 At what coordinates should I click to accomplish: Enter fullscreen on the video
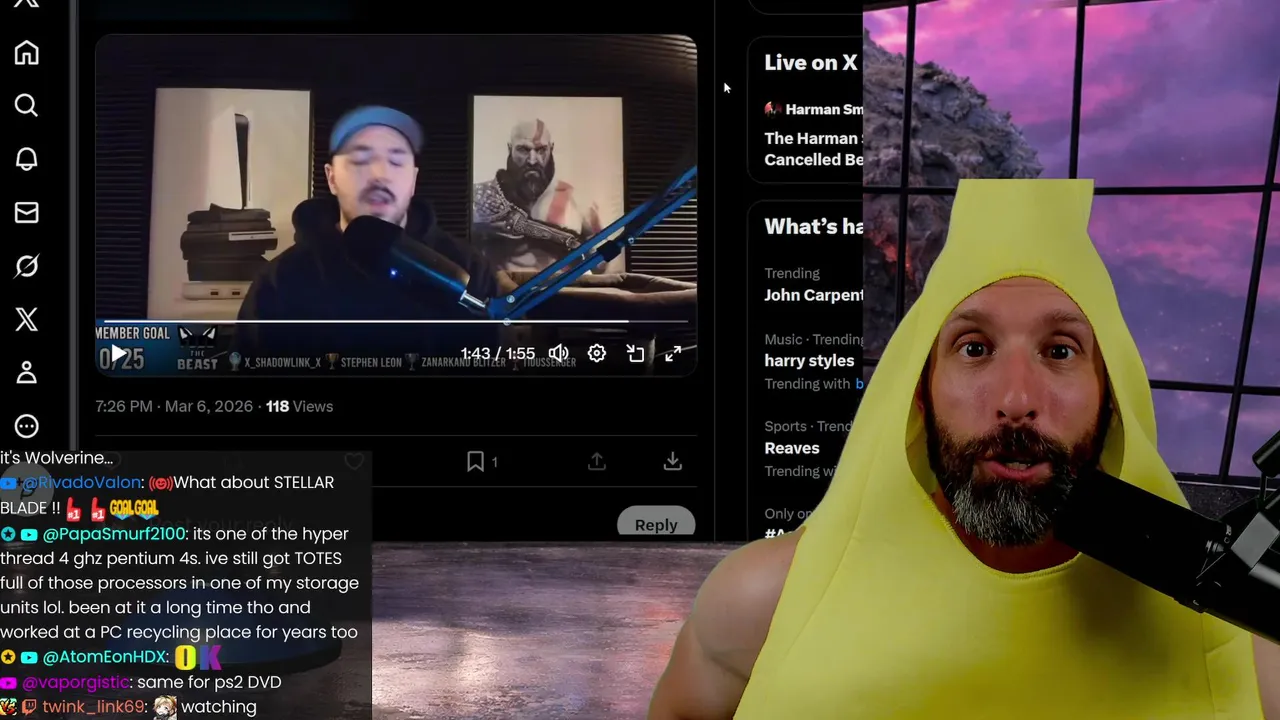tap(674, 353)
